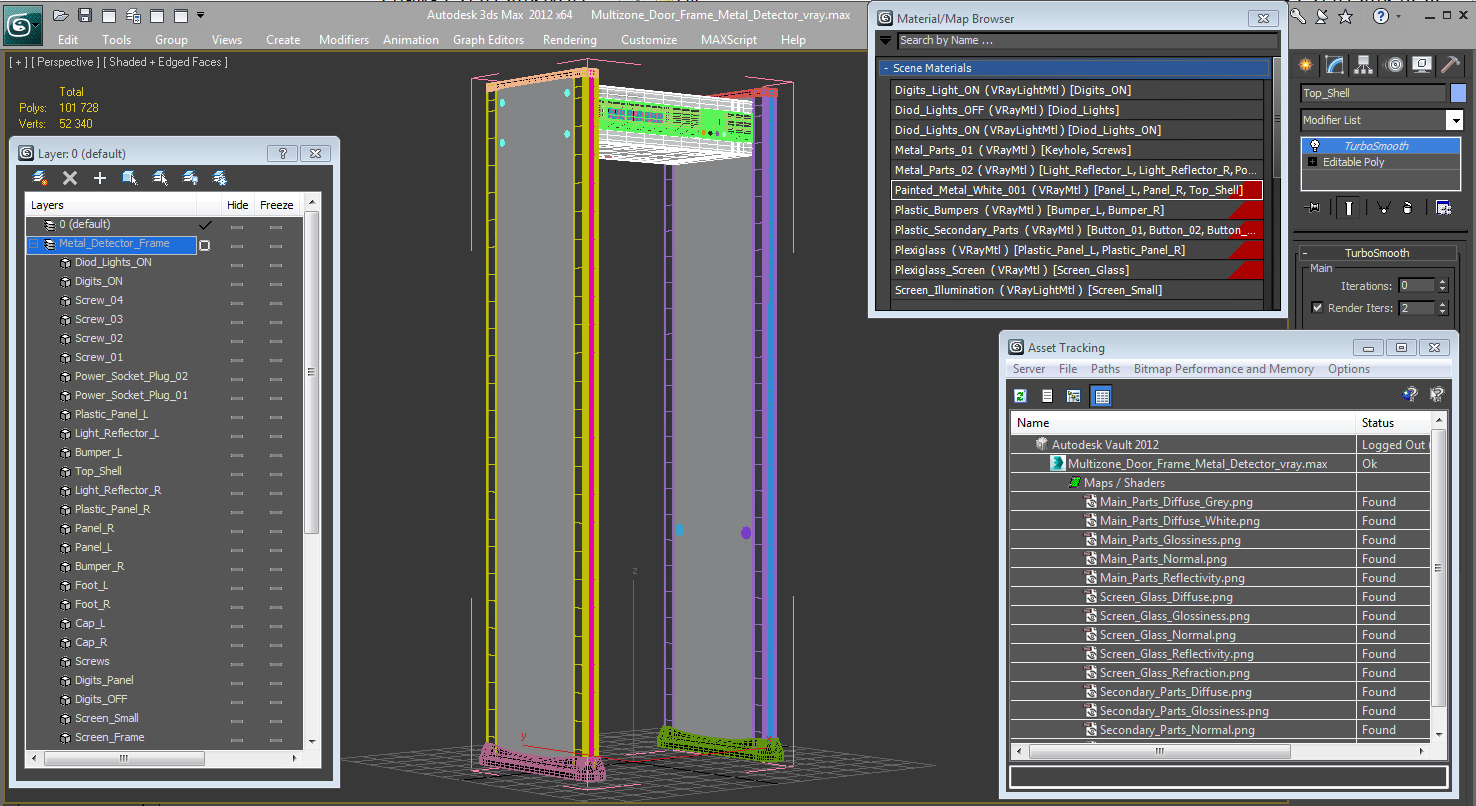Refresh Asset Tracking list icon
The width and height of the screenshot is (1476, 806).
(1020, 396)
